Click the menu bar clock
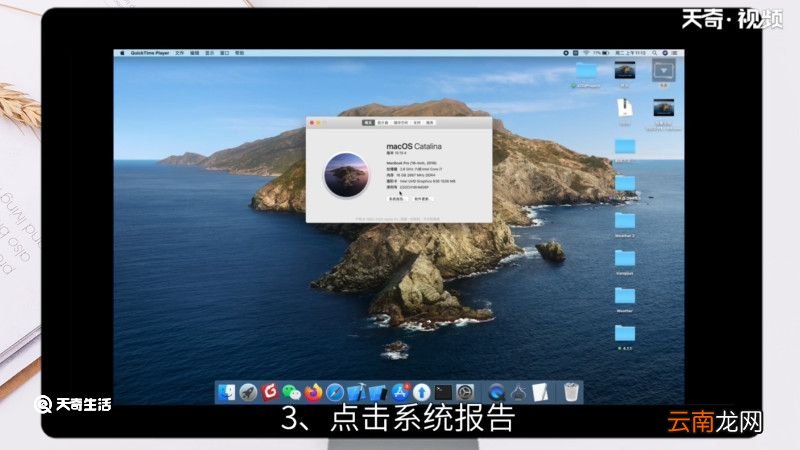800x450 pixels. tap(631, 53)
